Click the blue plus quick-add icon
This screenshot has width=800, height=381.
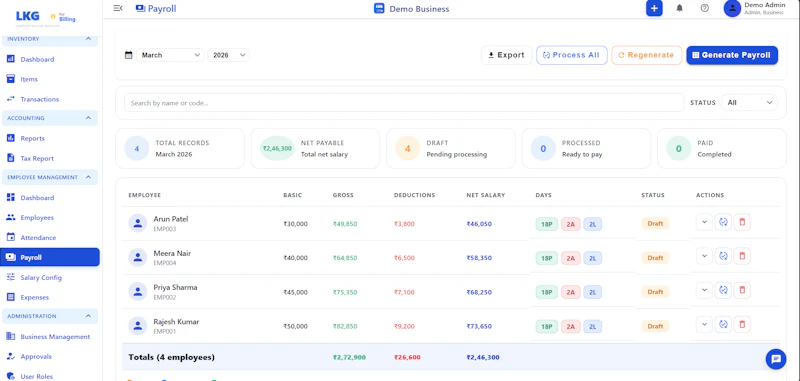pyautogui.click(x=654, y=8)
